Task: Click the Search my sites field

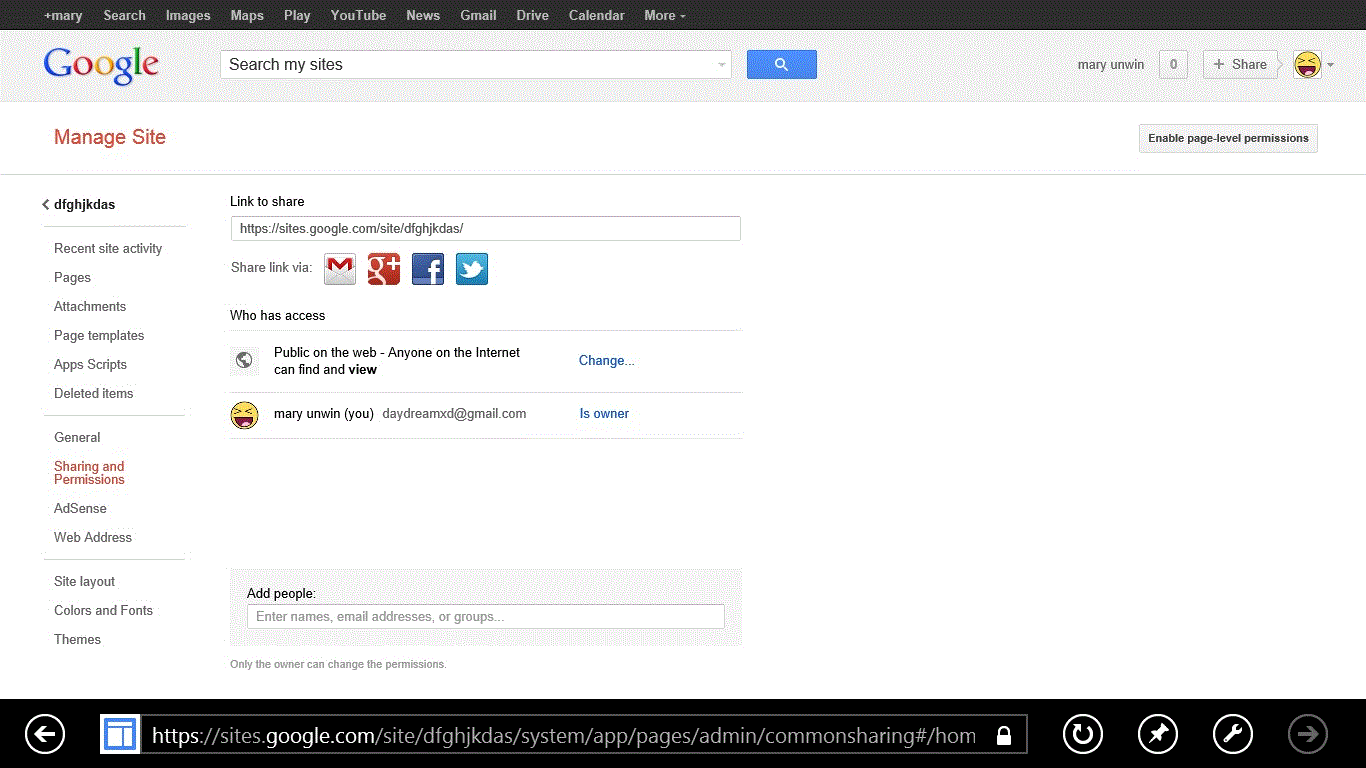Action: pyautogui.click(x=476, y=64)
